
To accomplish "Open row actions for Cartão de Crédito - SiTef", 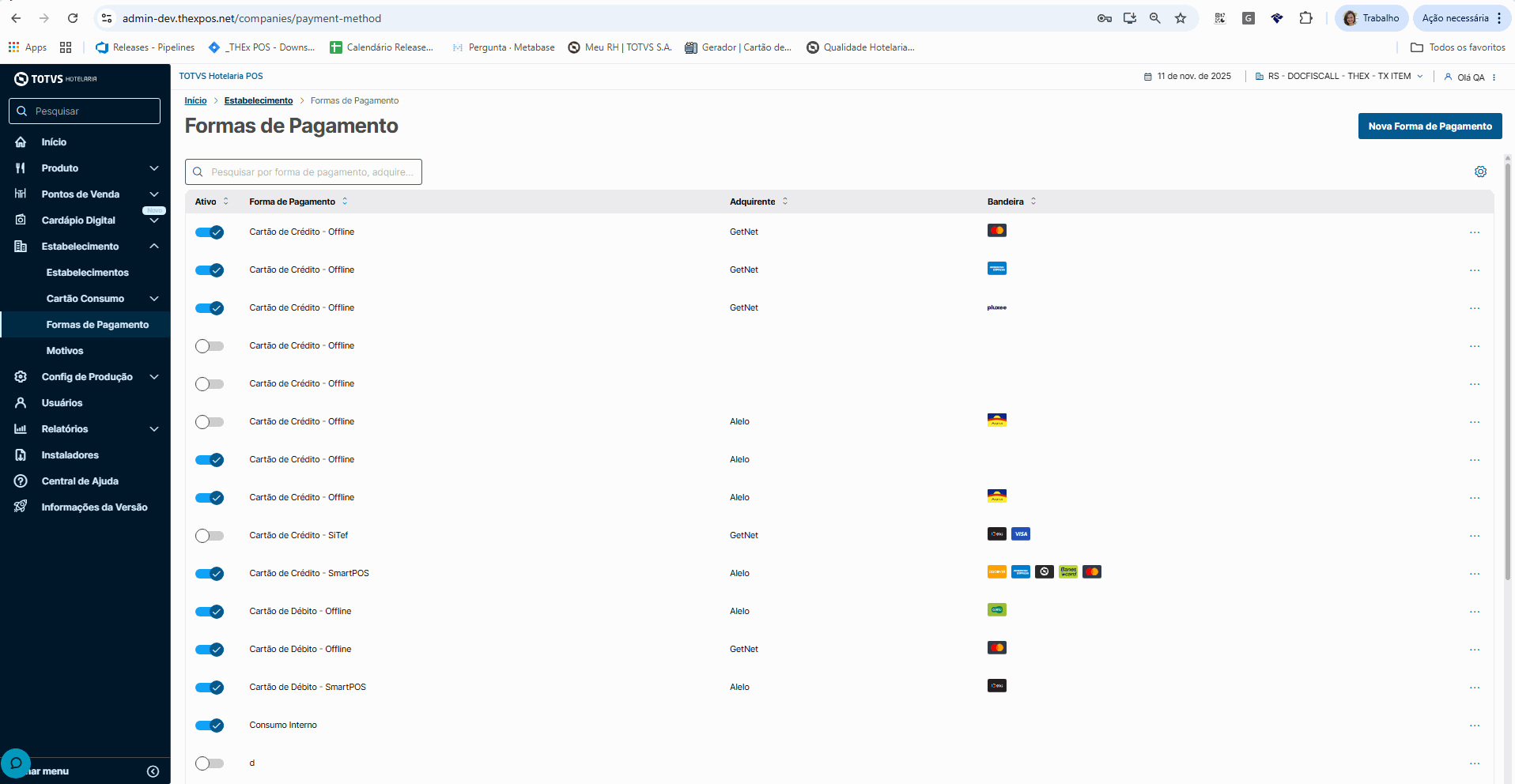I will coord(1474,536).
